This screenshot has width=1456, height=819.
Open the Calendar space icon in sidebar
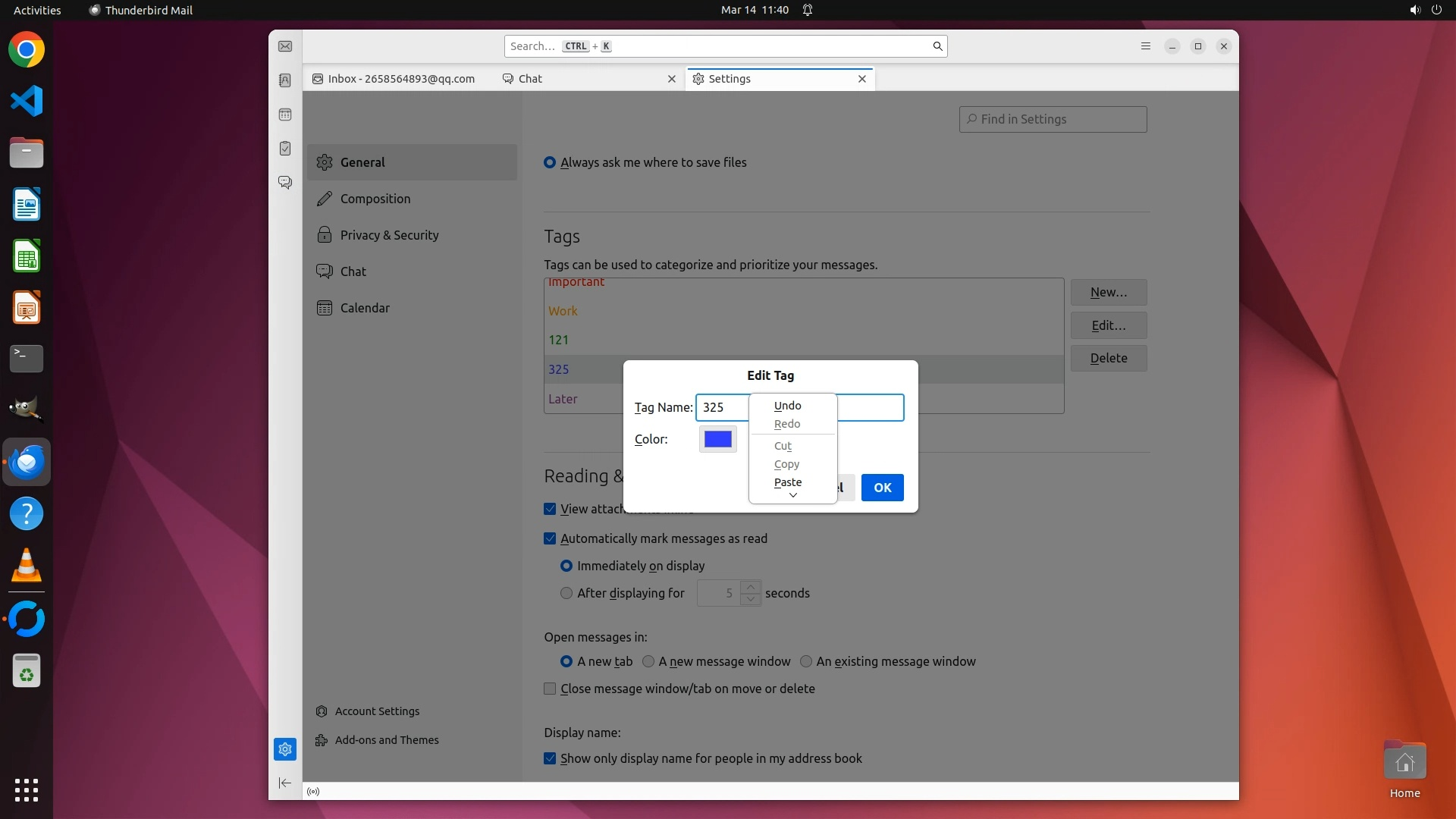click(x=285, y=115)
